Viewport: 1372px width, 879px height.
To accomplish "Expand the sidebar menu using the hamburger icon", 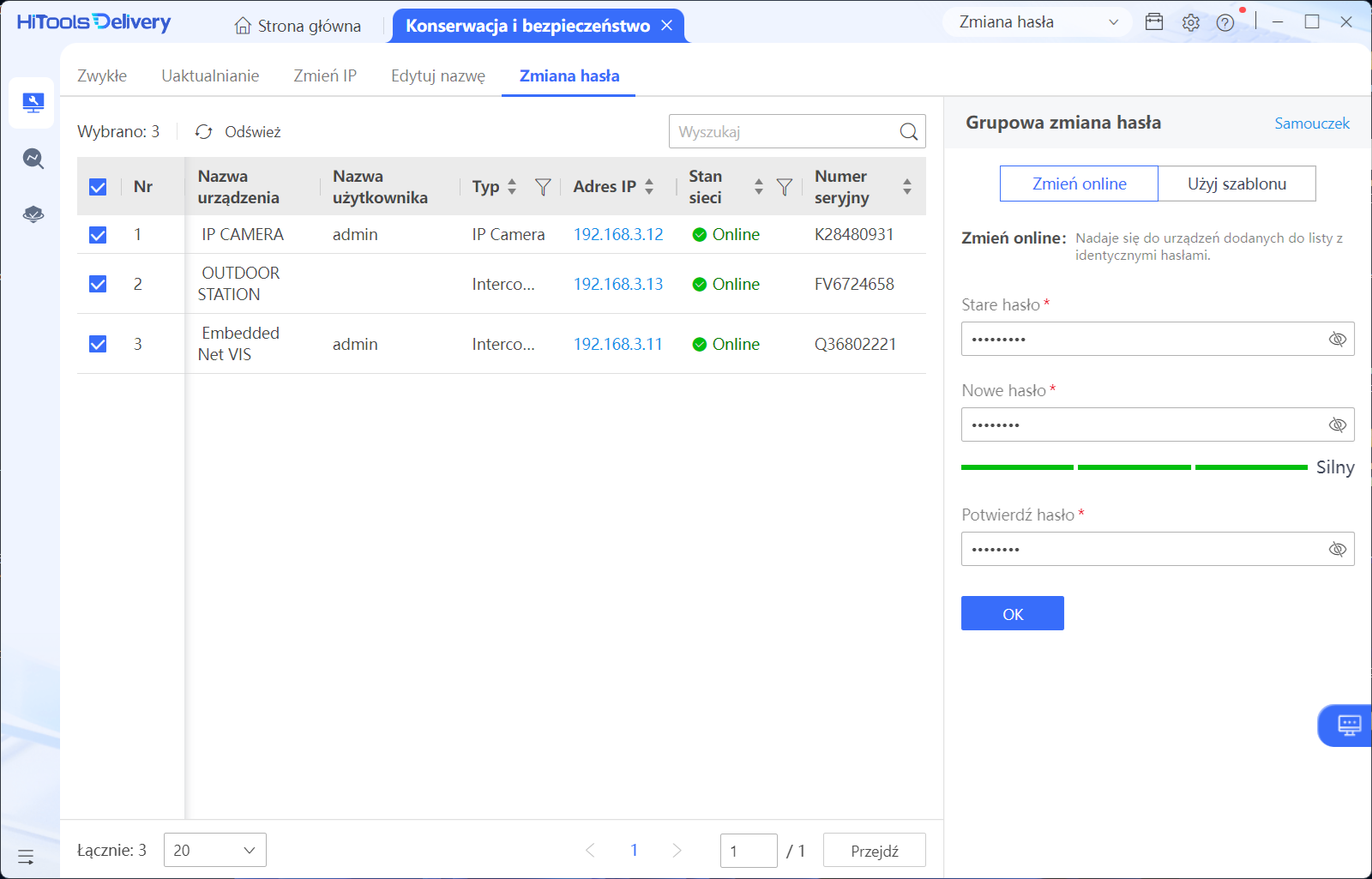I will (x=26, y=857).
